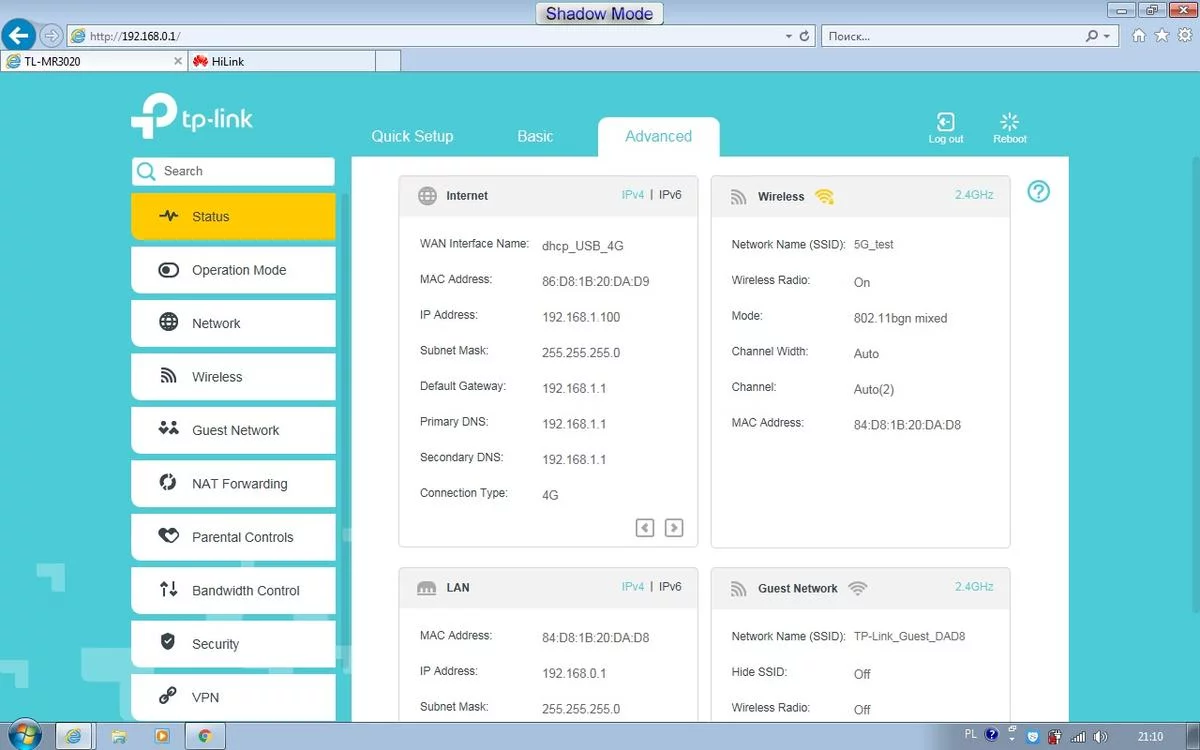Show previous Internet connection with left arrow
Viewport: 1200px width, 750px height.
(x=645, y=527)
